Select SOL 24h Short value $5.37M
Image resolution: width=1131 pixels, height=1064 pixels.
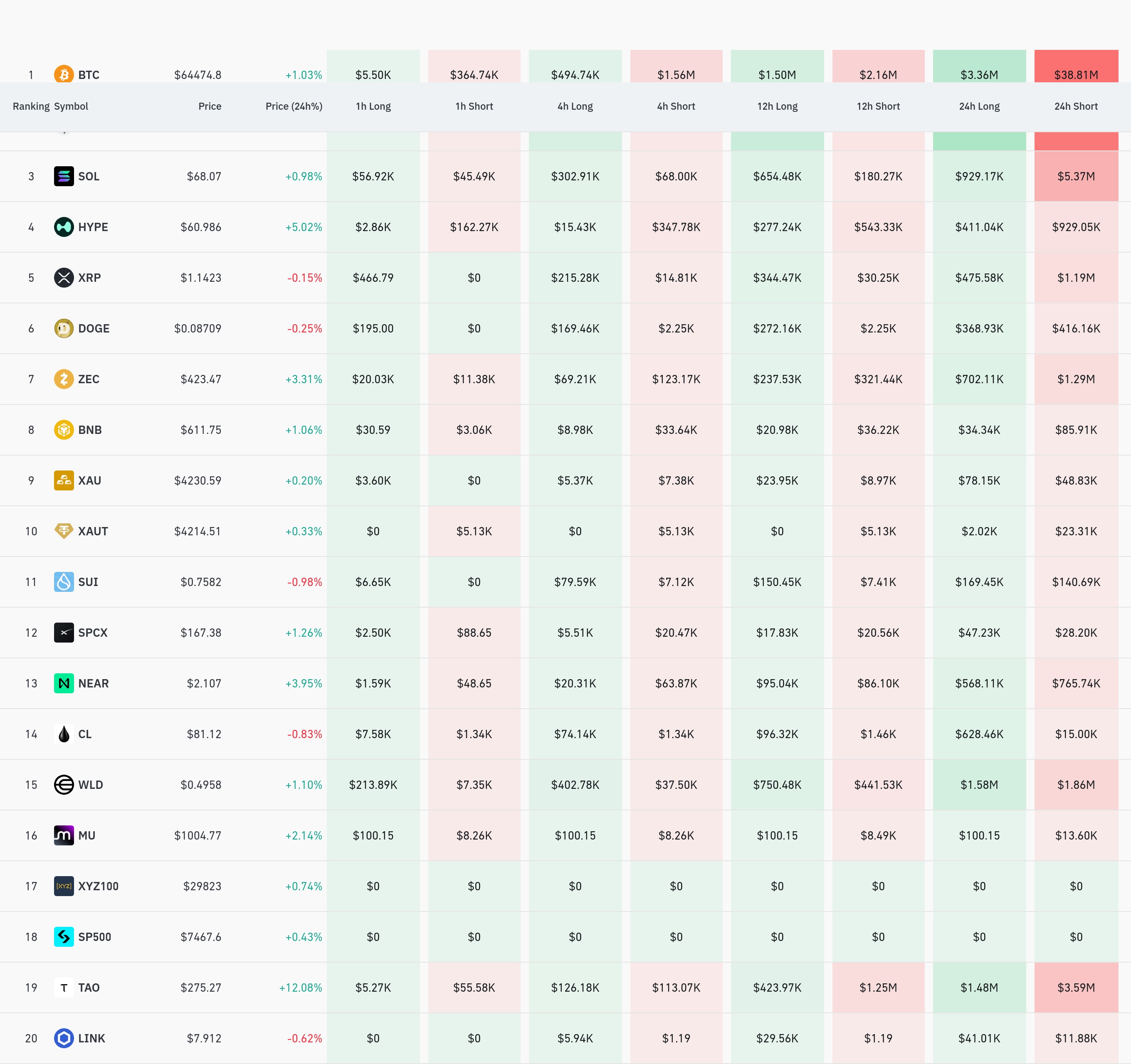pos(1077,176)
